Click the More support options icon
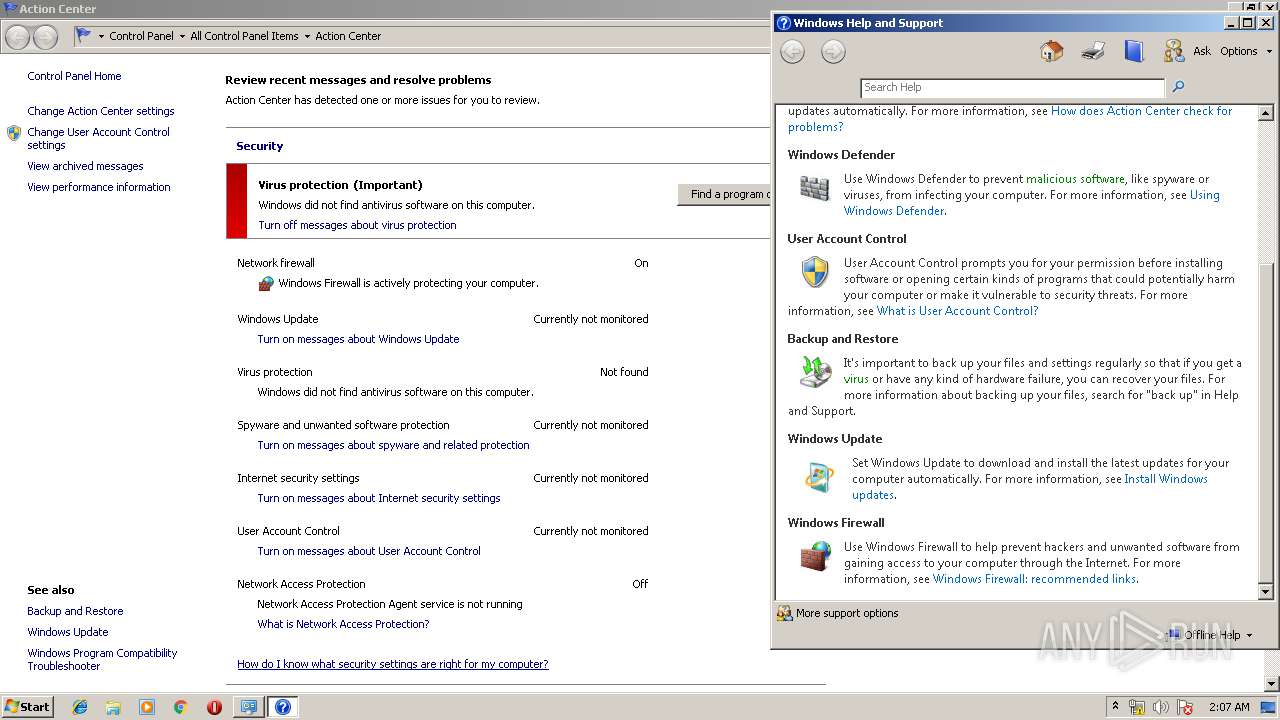Viewport: 1280px width, 720px height. (784, 613)
